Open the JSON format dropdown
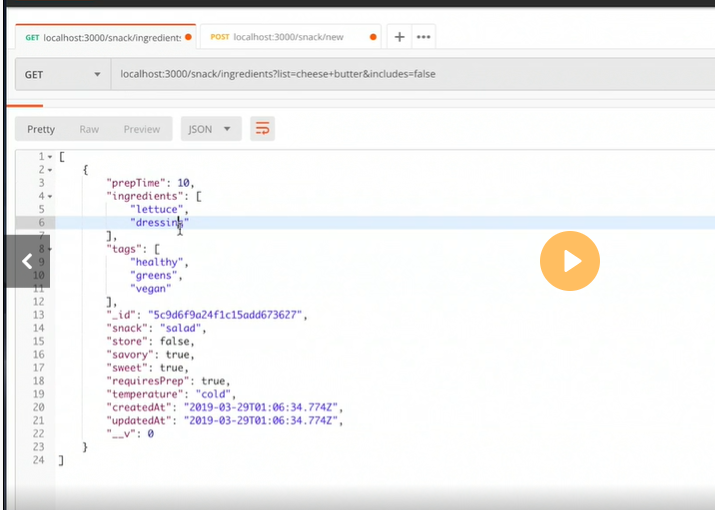Screen dimensions: 715x510 pyautogui.click(x=211, y=129)
